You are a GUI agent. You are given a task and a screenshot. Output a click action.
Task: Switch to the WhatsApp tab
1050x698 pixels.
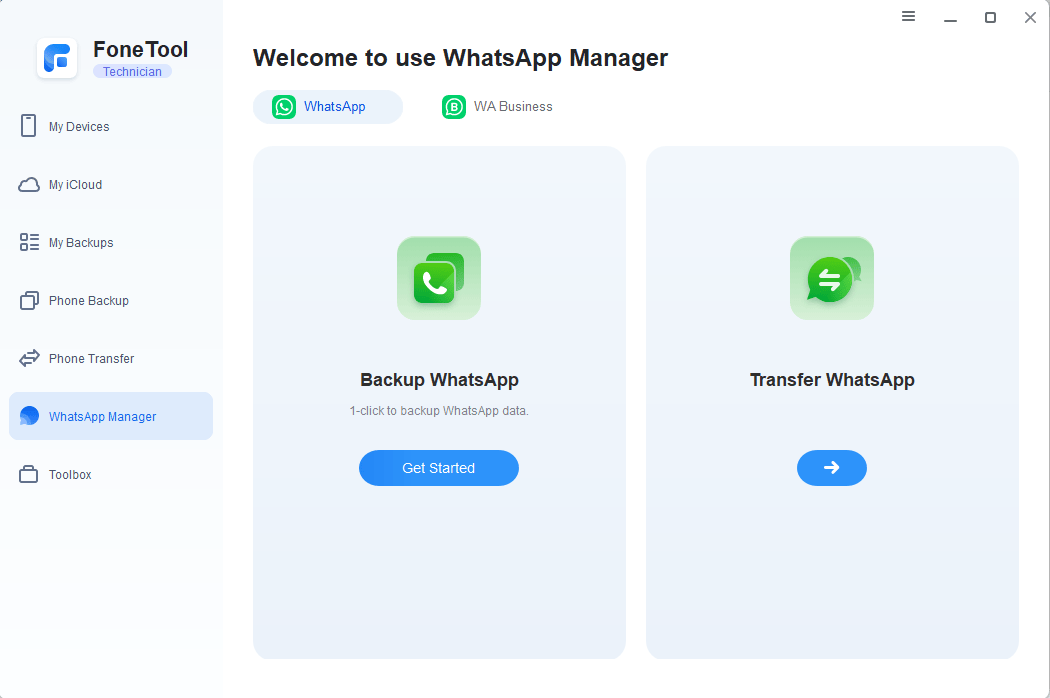(328, 107)
